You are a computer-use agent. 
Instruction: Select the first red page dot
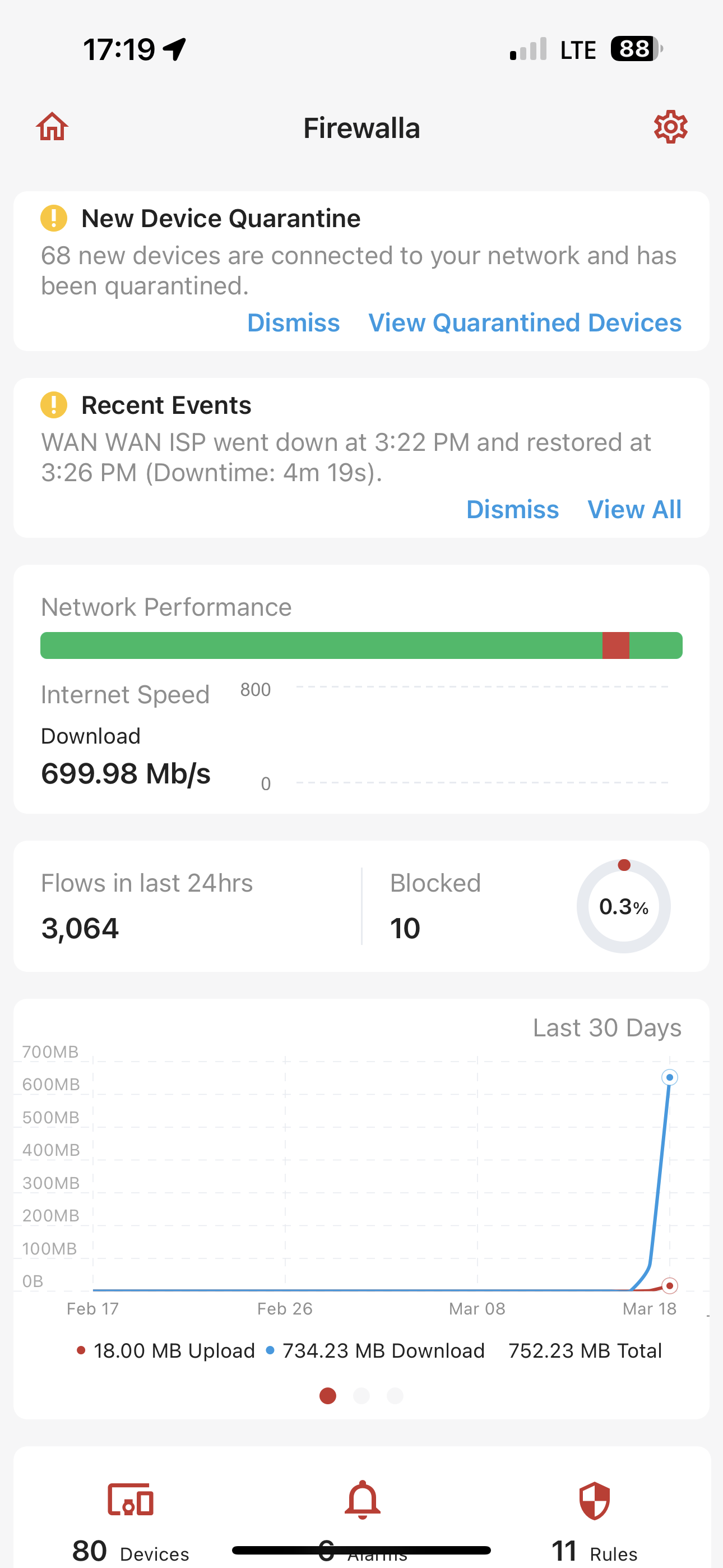tap(328, 1396)
